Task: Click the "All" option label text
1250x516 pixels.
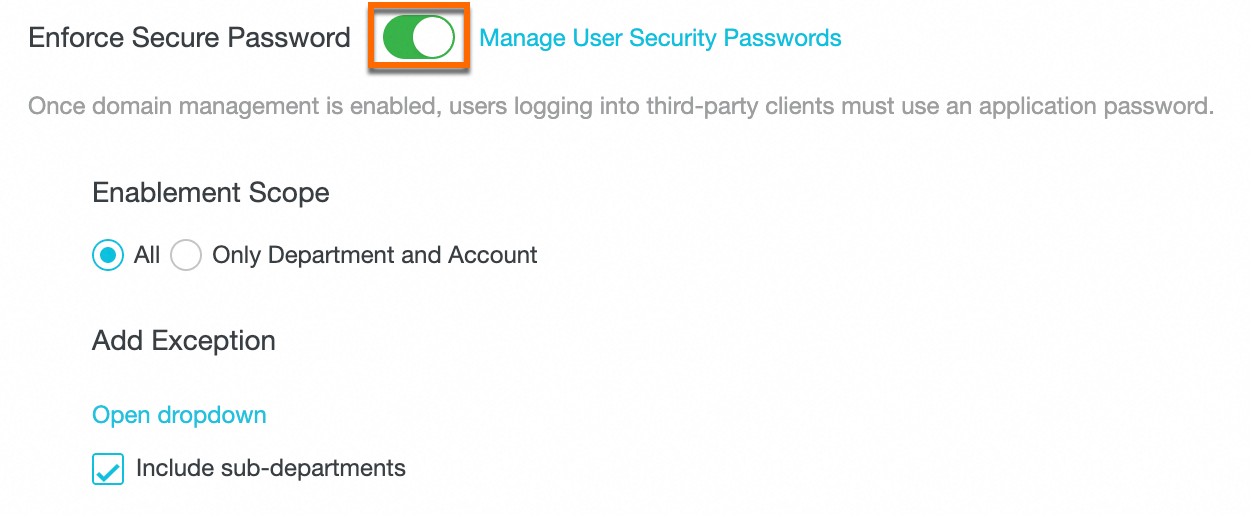Action: pos(147,255)
